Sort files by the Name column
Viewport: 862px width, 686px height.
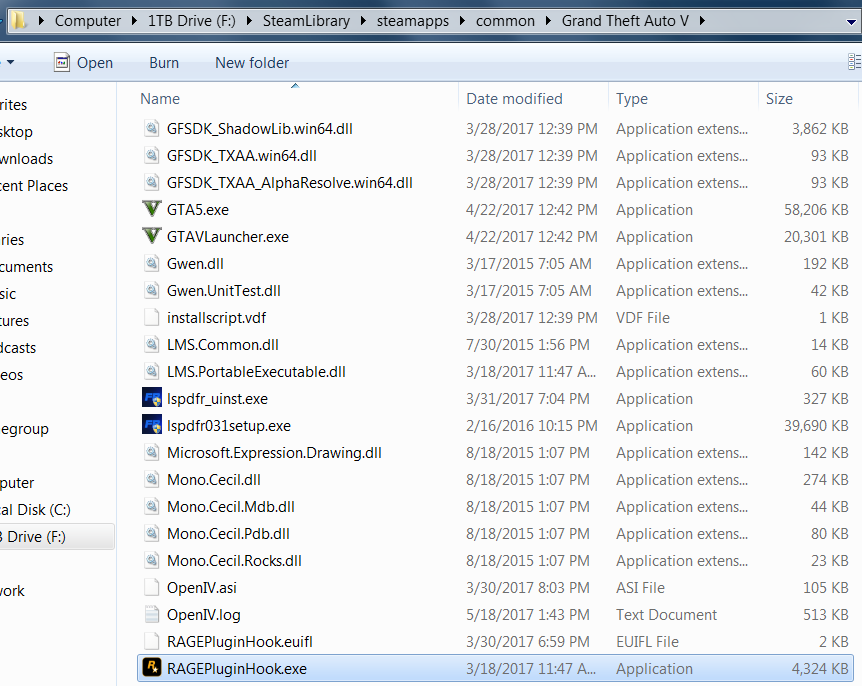(x=160, y=99)
